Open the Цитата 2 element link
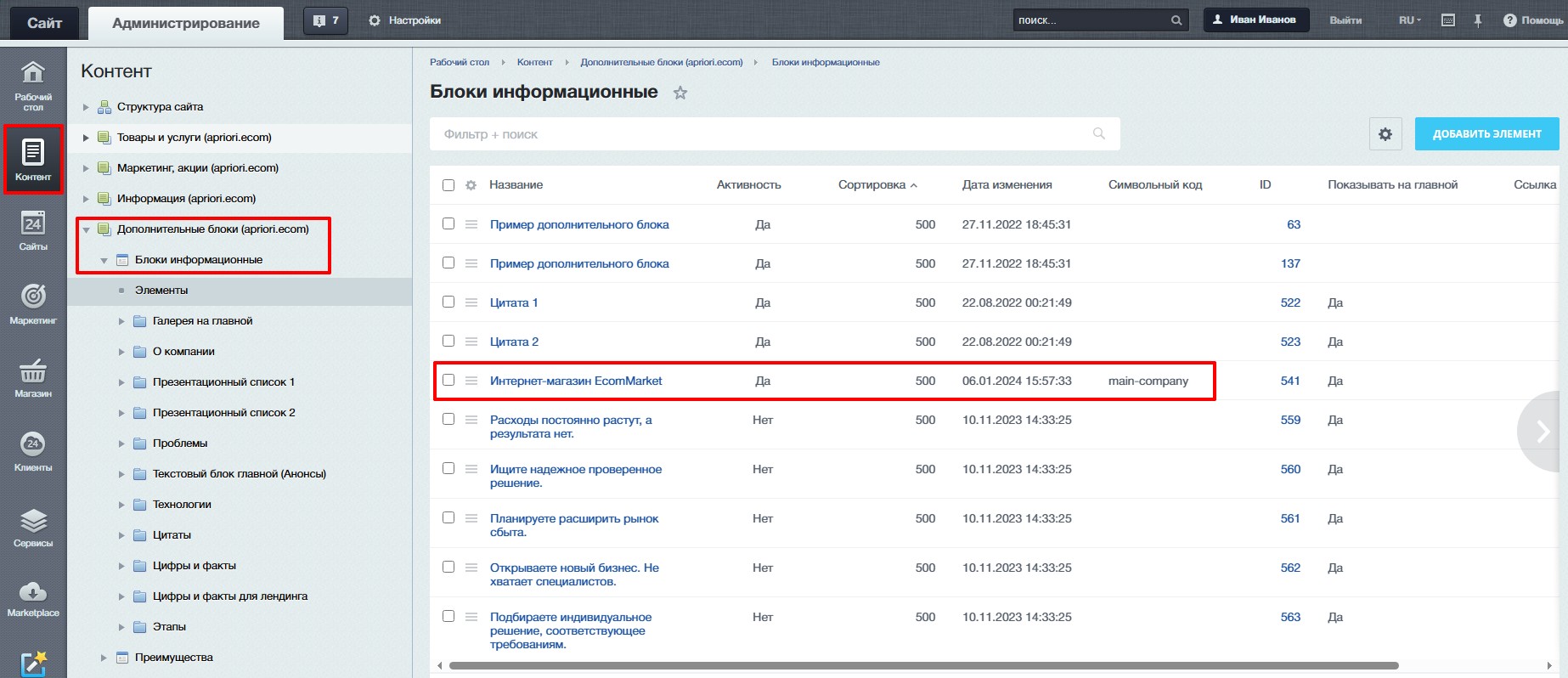 click(514, 342)
